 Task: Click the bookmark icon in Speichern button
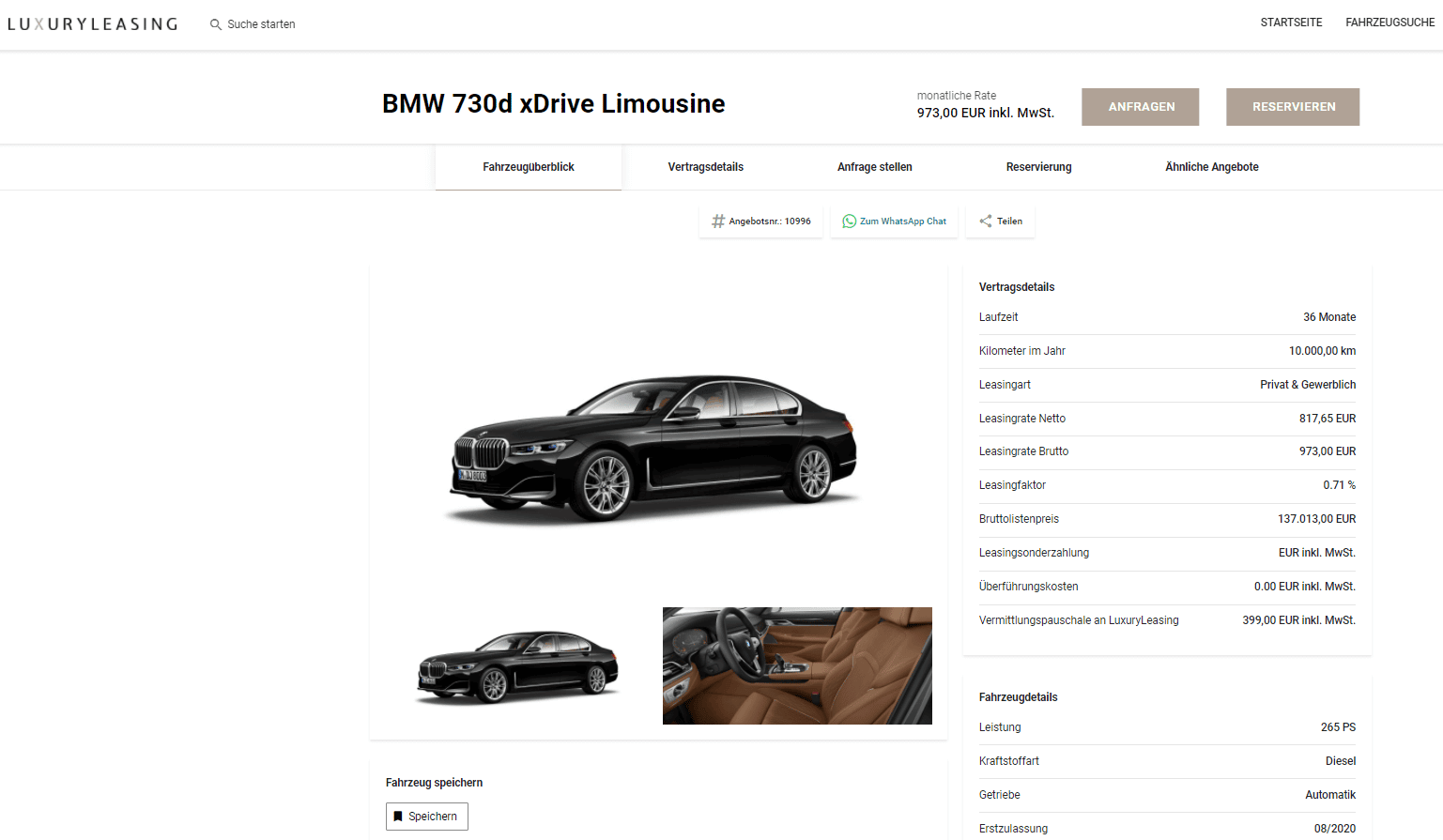(x=398, y=817)
